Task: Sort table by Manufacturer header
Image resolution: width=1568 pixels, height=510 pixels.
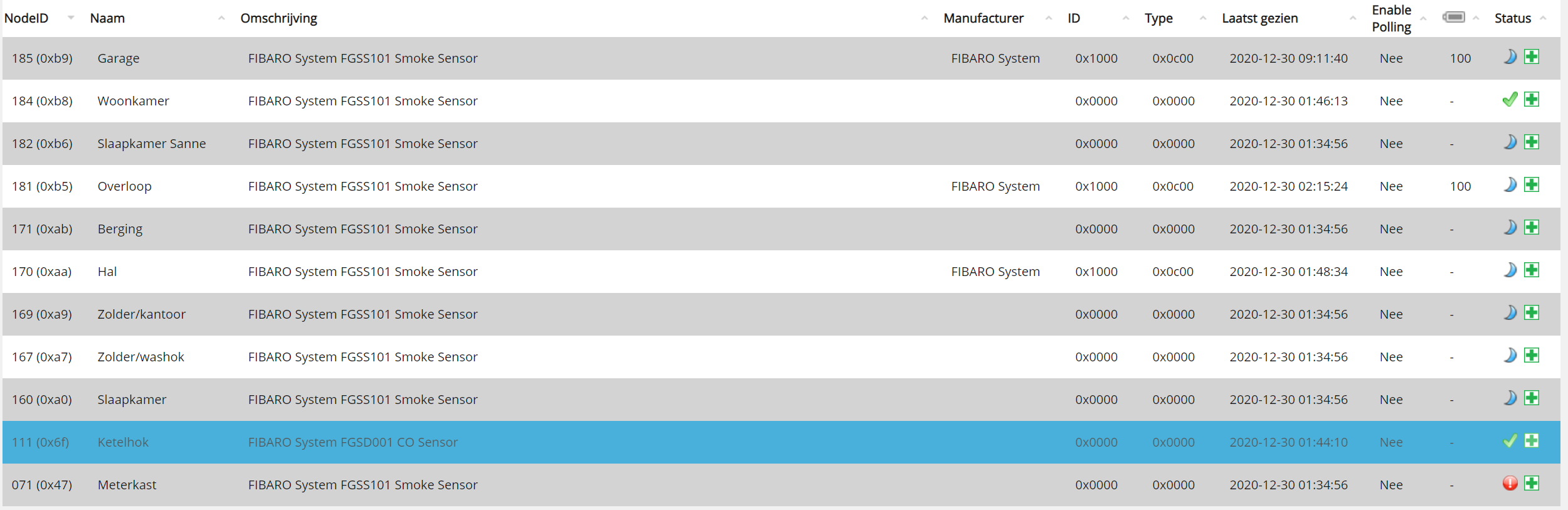Action: click(983, 18)
